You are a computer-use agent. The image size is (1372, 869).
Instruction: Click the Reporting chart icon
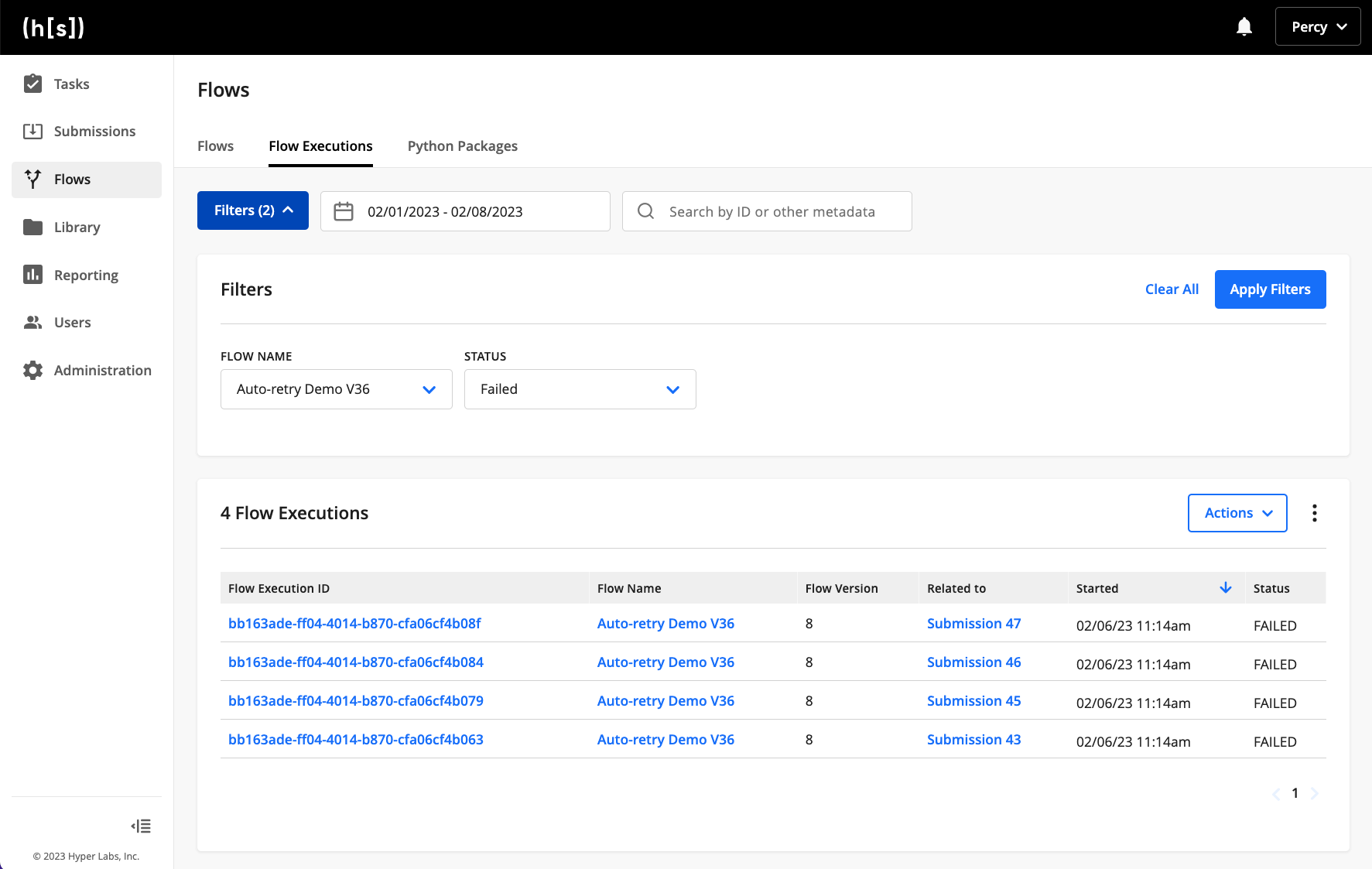pyautogui.click(x=33, y=275)
